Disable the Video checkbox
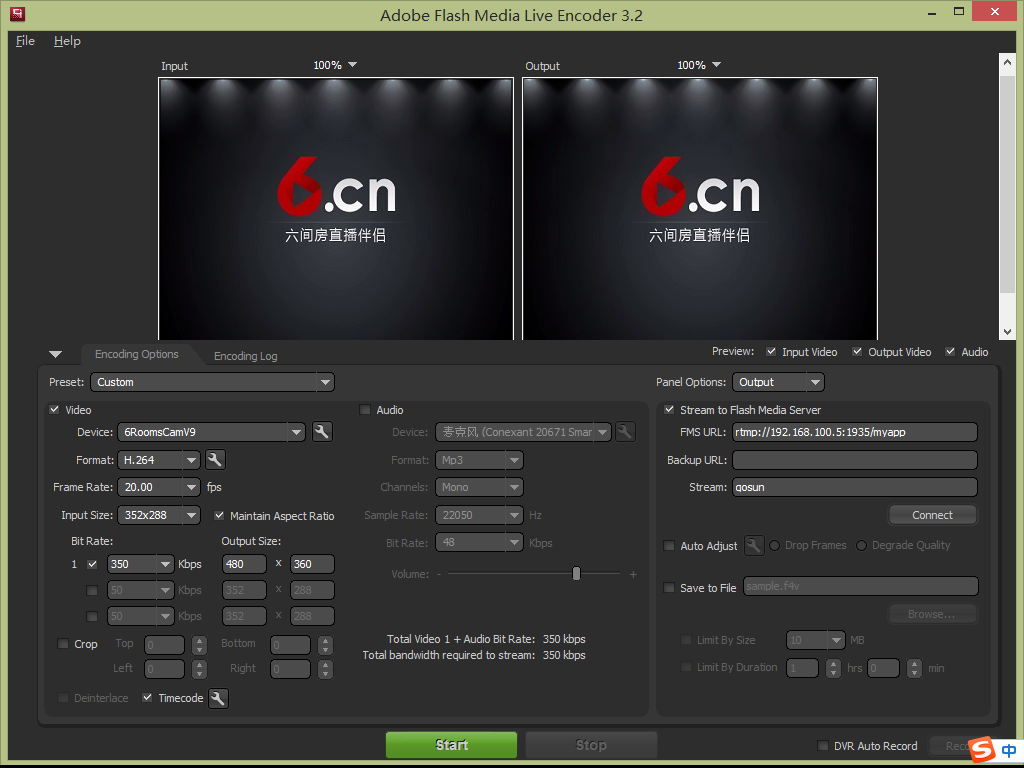The width and height of the screenshot is (1024, 768). pos(55,409)
